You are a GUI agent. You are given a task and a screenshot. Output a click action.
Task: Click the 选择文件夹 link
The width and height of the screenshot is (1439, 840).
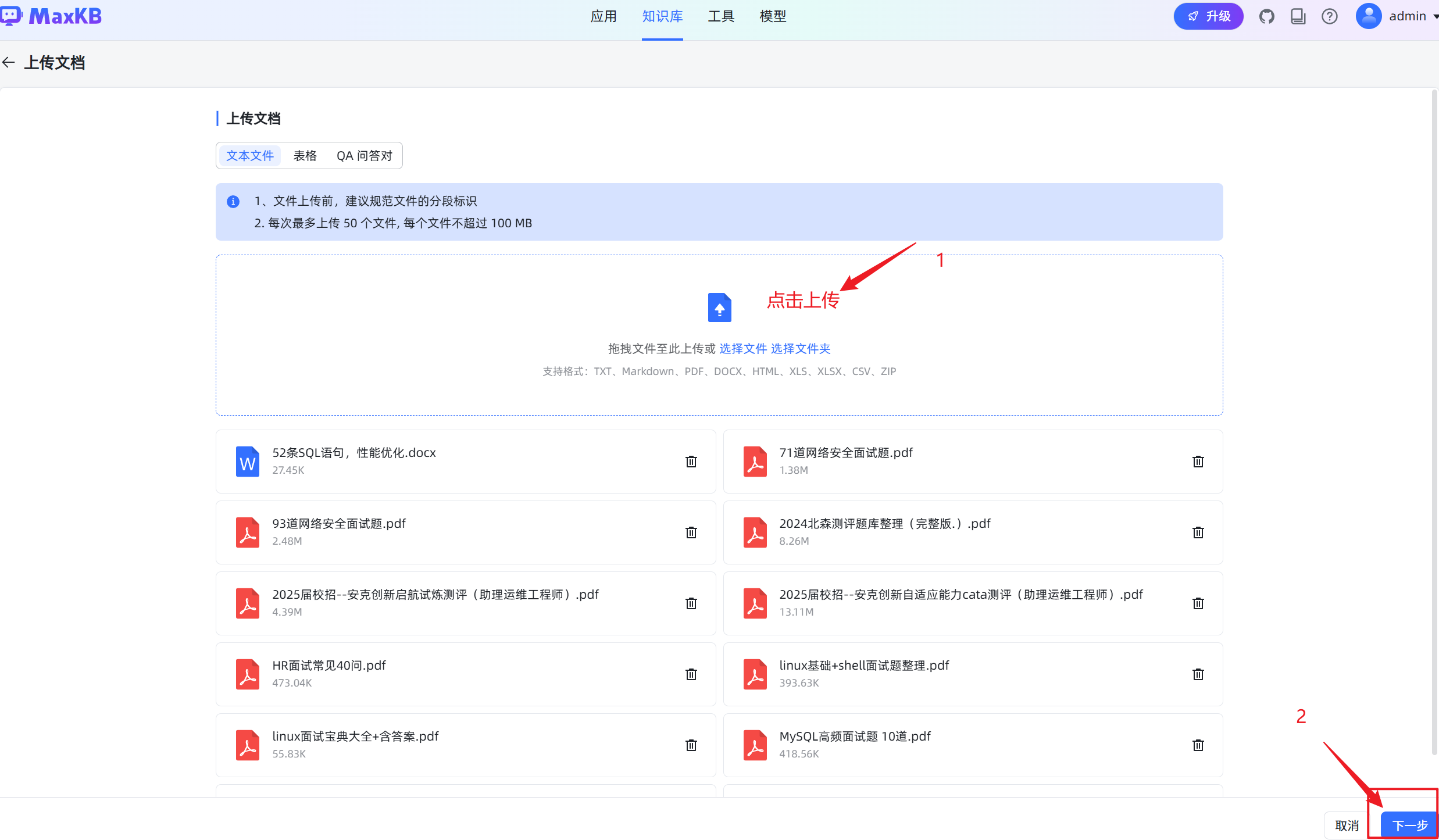pos(801,349)
